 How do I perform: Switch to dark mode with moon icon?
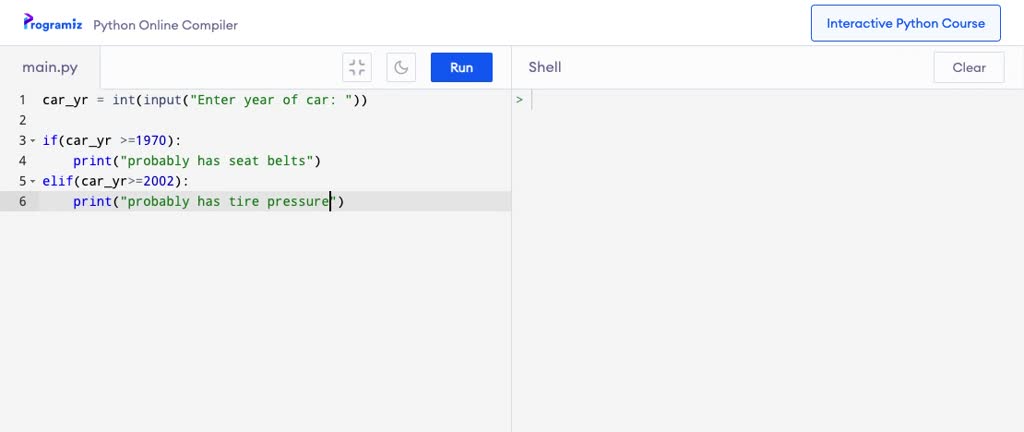pos(401,68)
